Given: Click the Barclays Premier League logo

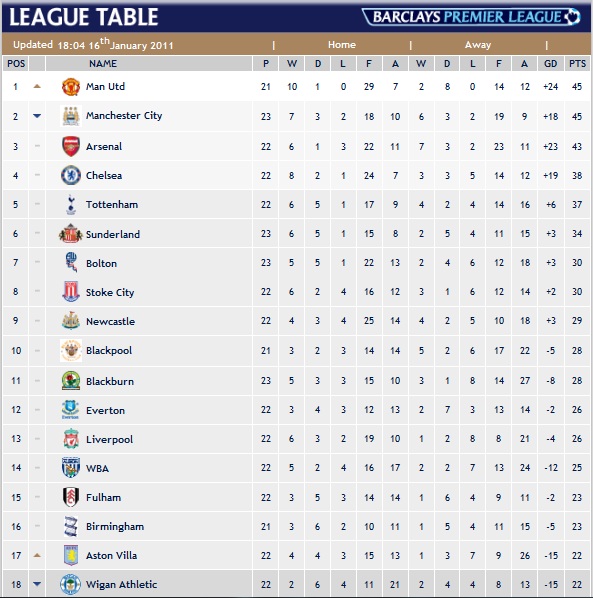Looking at the screenshot, I should [471, 17].
